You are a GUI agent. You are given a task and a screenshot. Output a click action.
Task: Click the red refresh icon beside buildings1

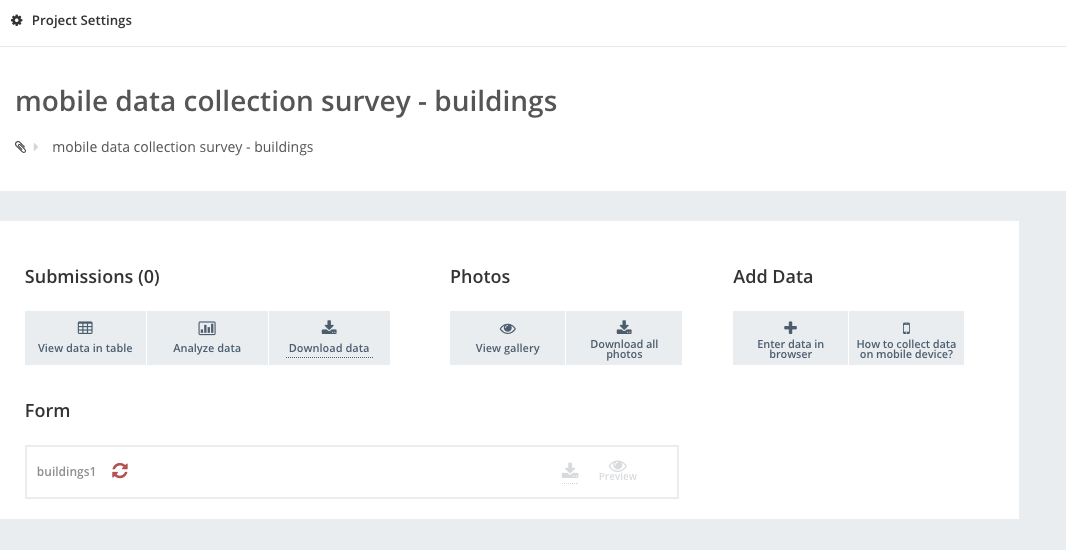tap(120, 470)
